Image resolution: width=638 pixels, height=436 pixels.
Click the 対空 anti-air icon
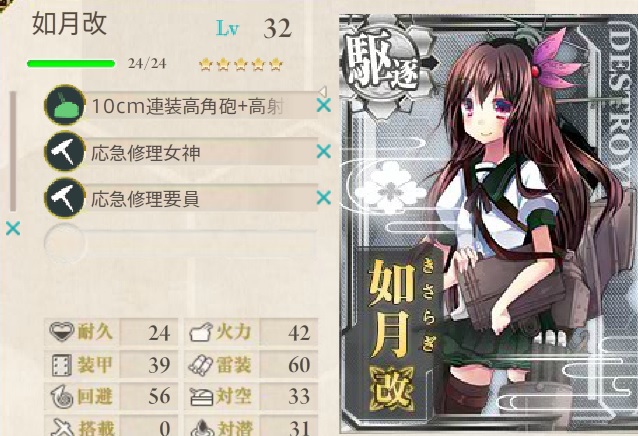click(x=201, y=397)
